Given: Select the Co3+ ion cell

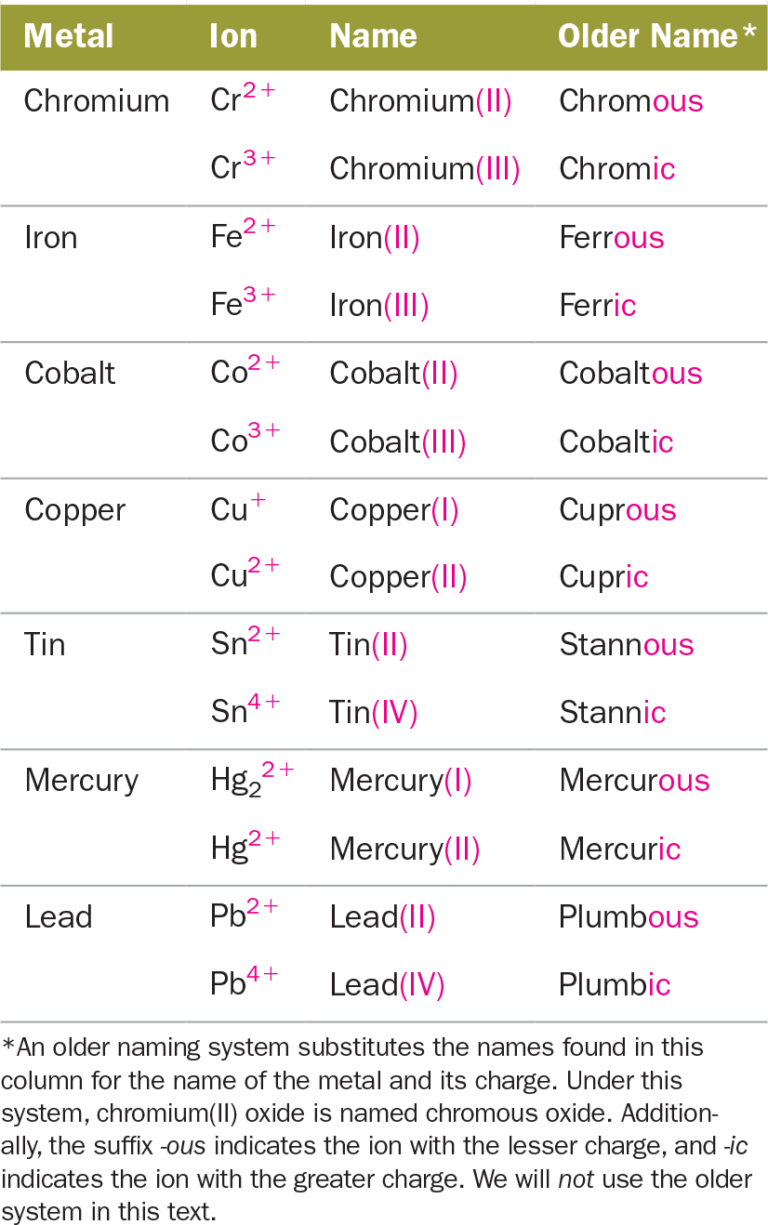Looking at the screenshot, I should [x=245, y=439].
